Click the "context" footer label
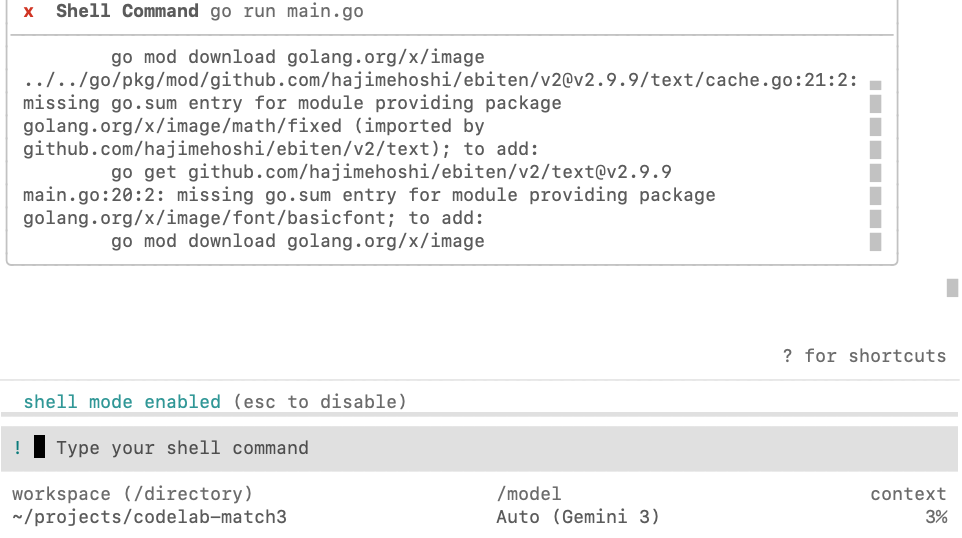This screenshot has height=538, width=962. (908, 494)
